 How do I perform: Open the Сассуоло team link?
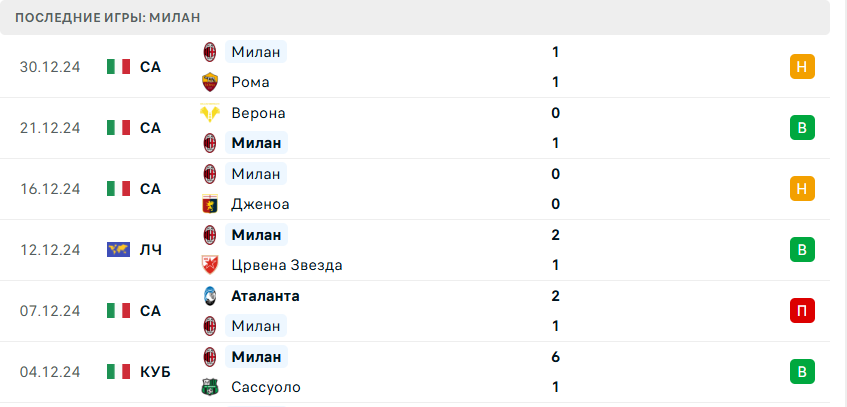[x=265, y=387]
